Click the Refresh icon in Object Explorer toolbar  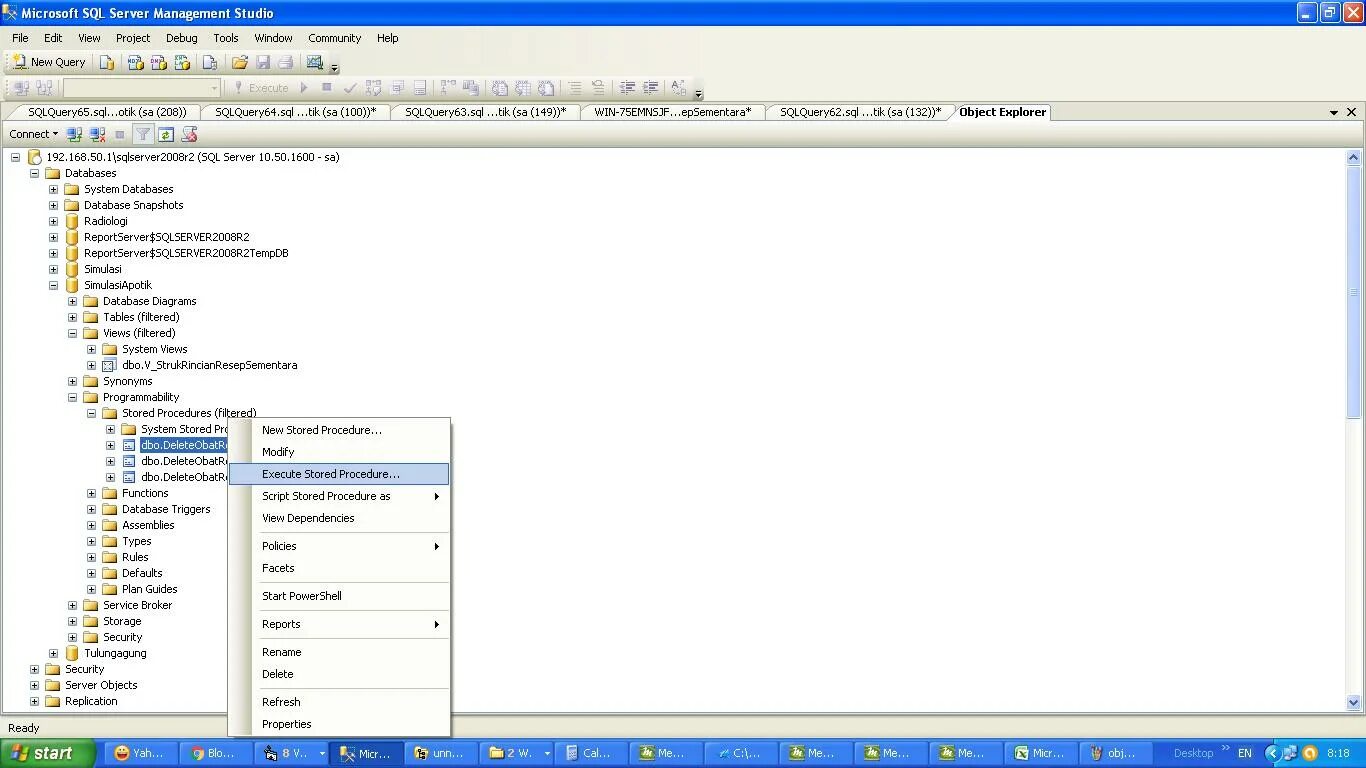[x=166, y=134]
